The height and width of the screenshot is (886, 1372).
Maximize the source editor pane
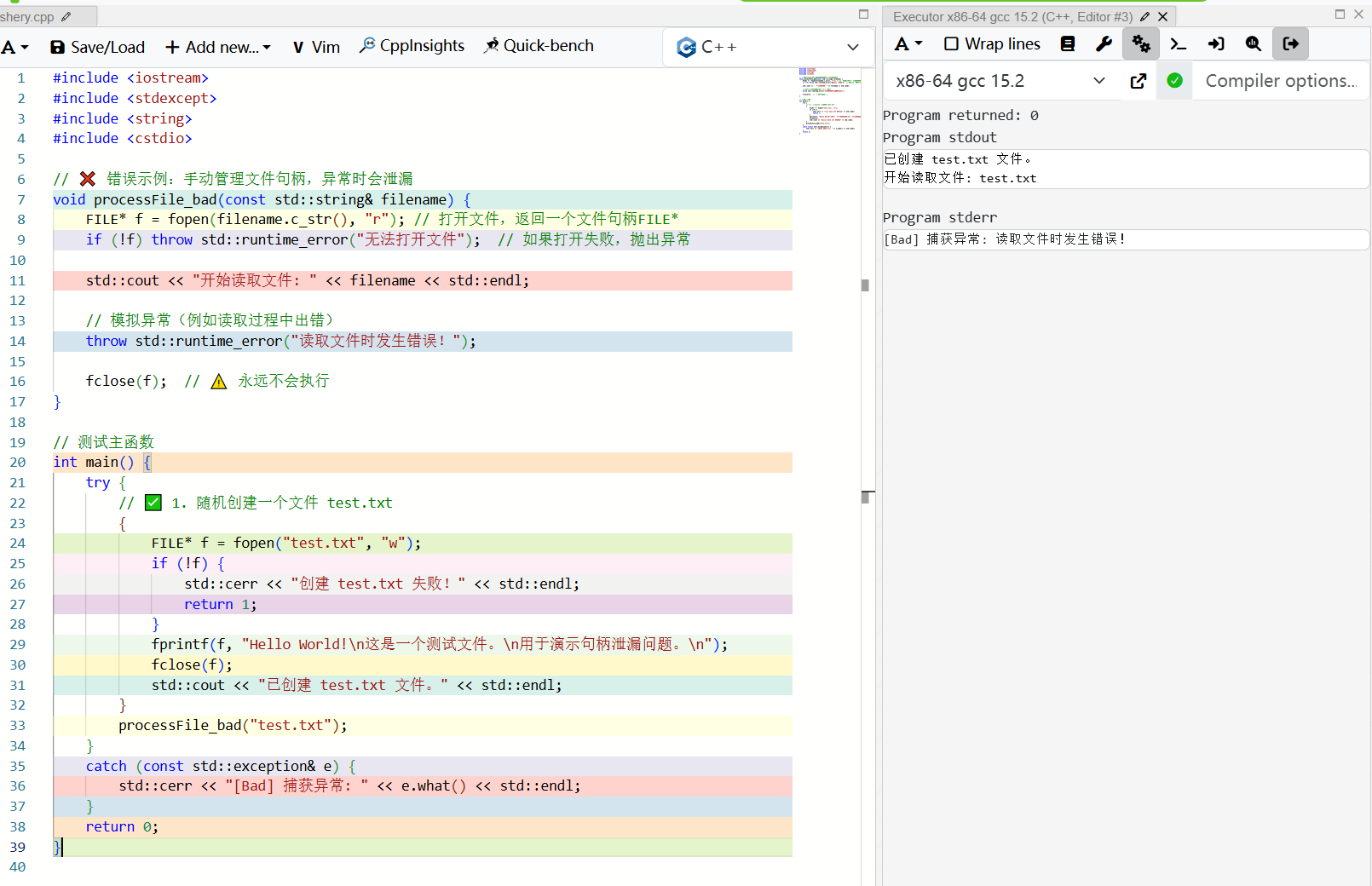[863, 14]
